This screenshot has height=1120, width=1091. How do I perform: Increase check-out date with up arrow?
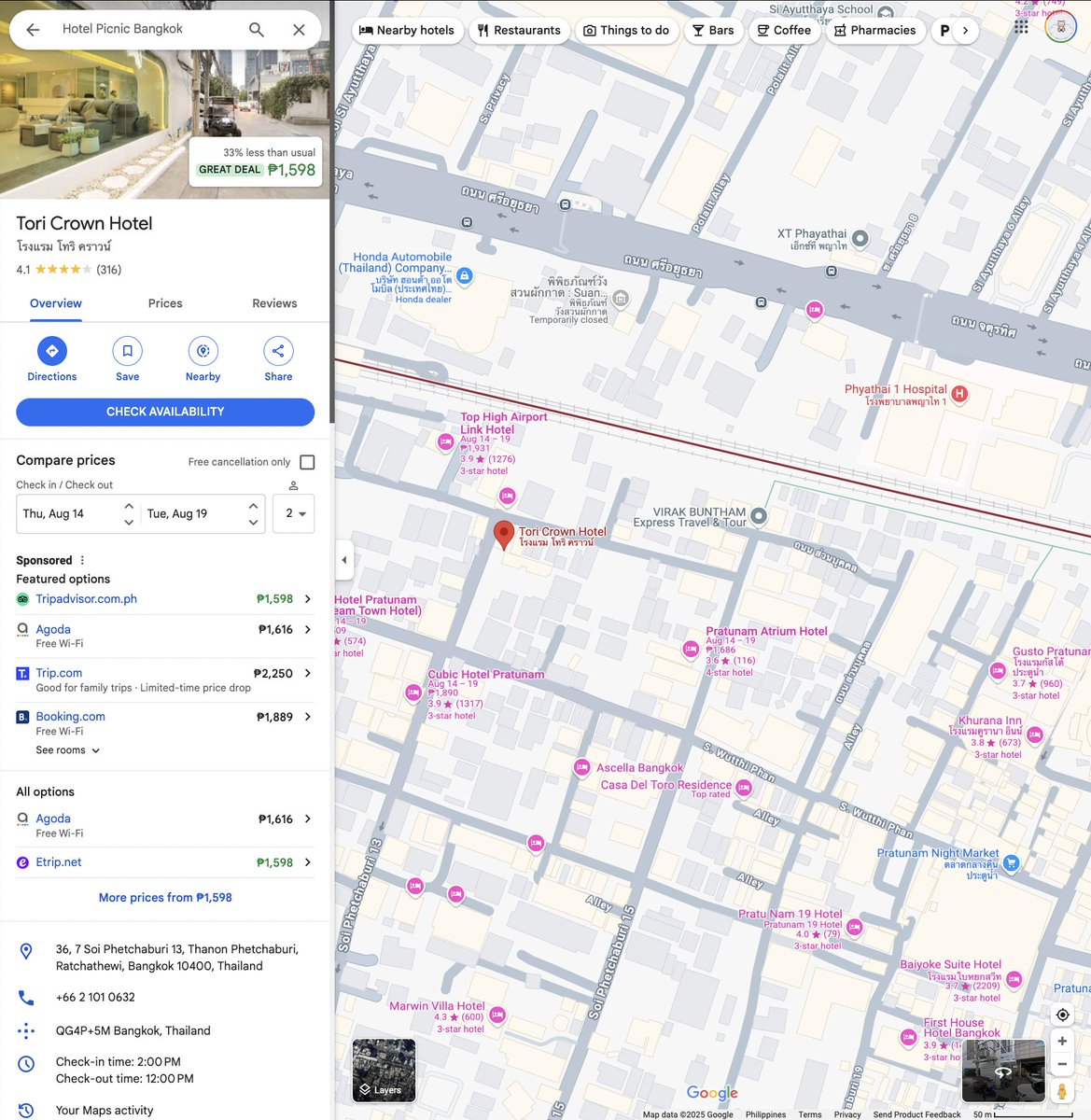(x=253, y=505)
